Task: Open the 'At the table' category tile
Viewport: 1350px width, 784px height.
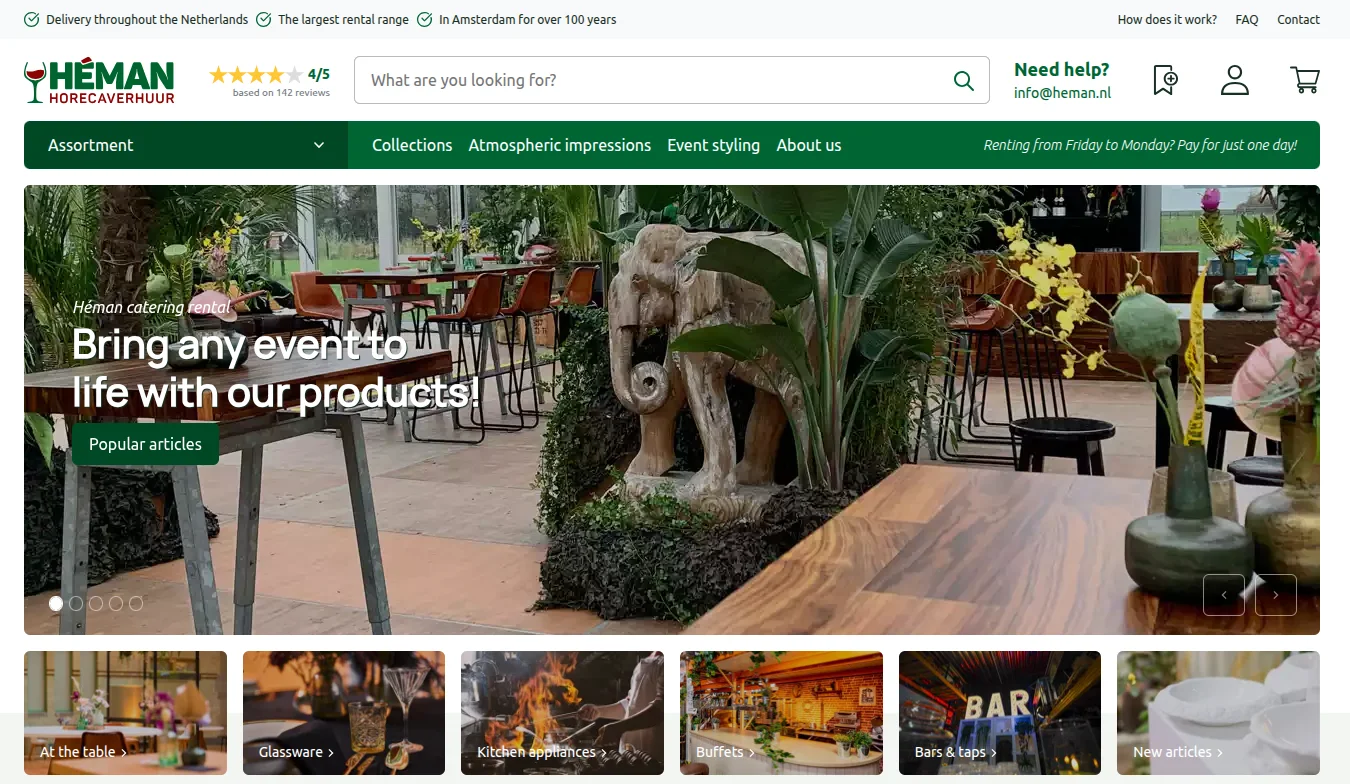Action: point(125,713)
